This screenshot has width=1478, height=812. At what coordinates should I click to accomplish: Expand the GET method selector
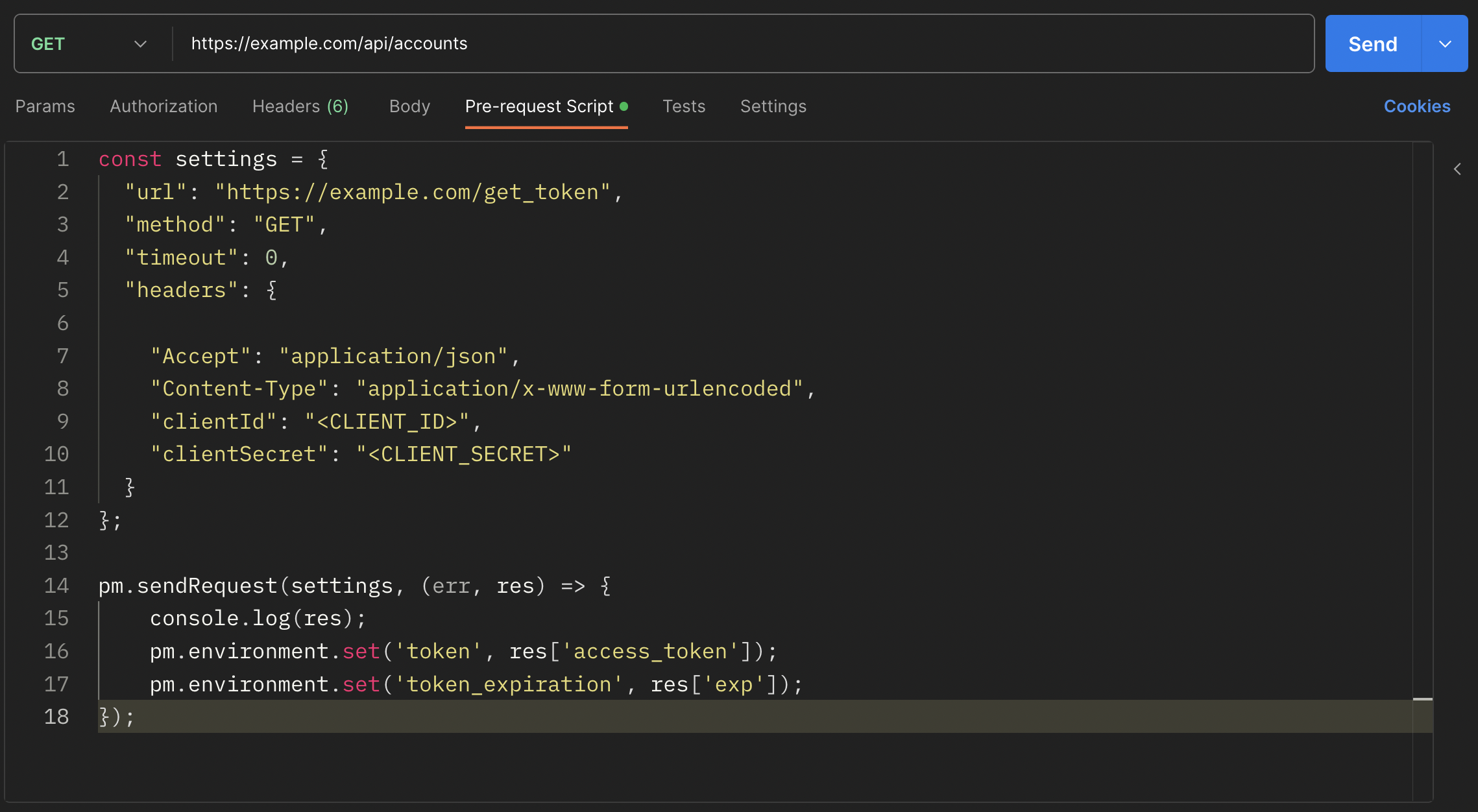tap(140, 43)
